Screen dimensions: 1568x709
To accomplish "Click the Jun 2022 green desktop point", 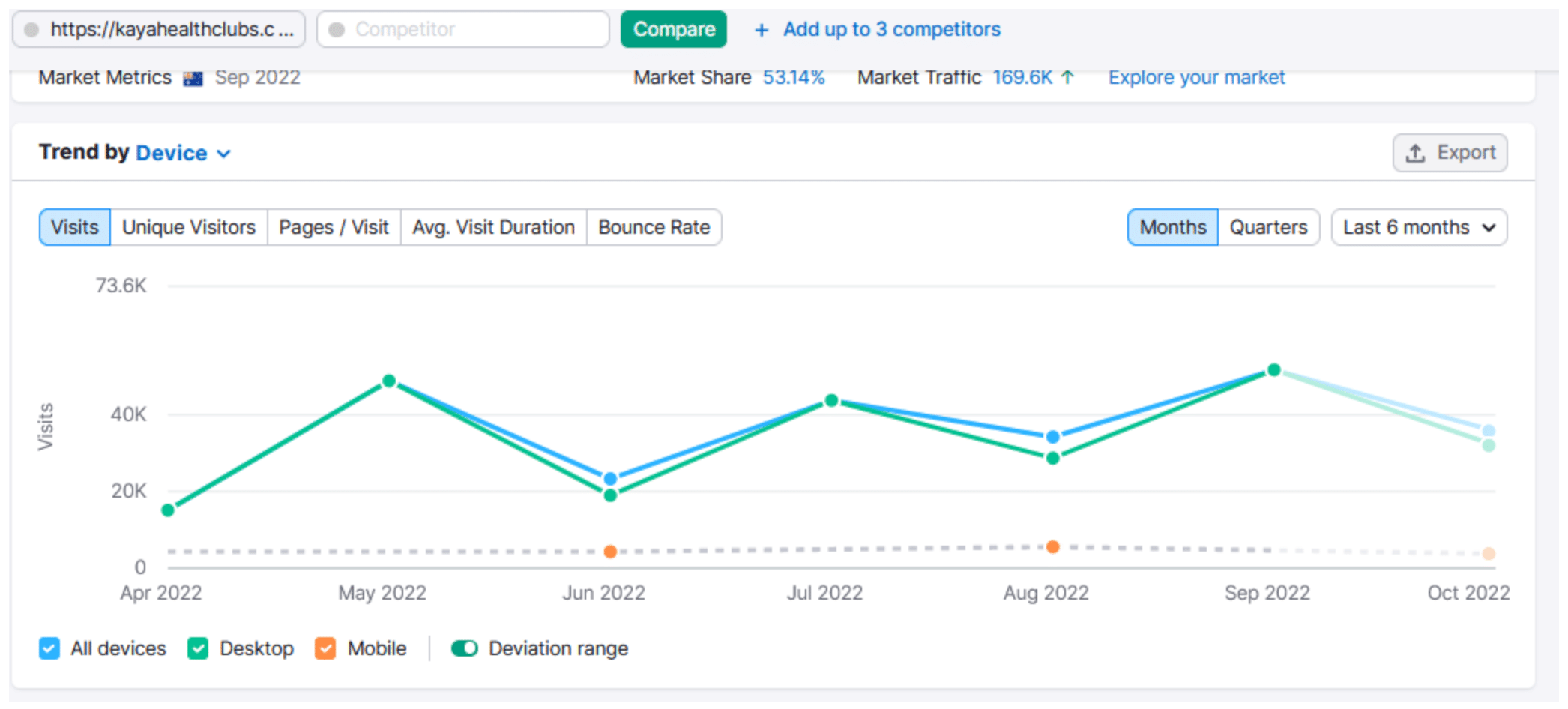I will pos(611,495).
